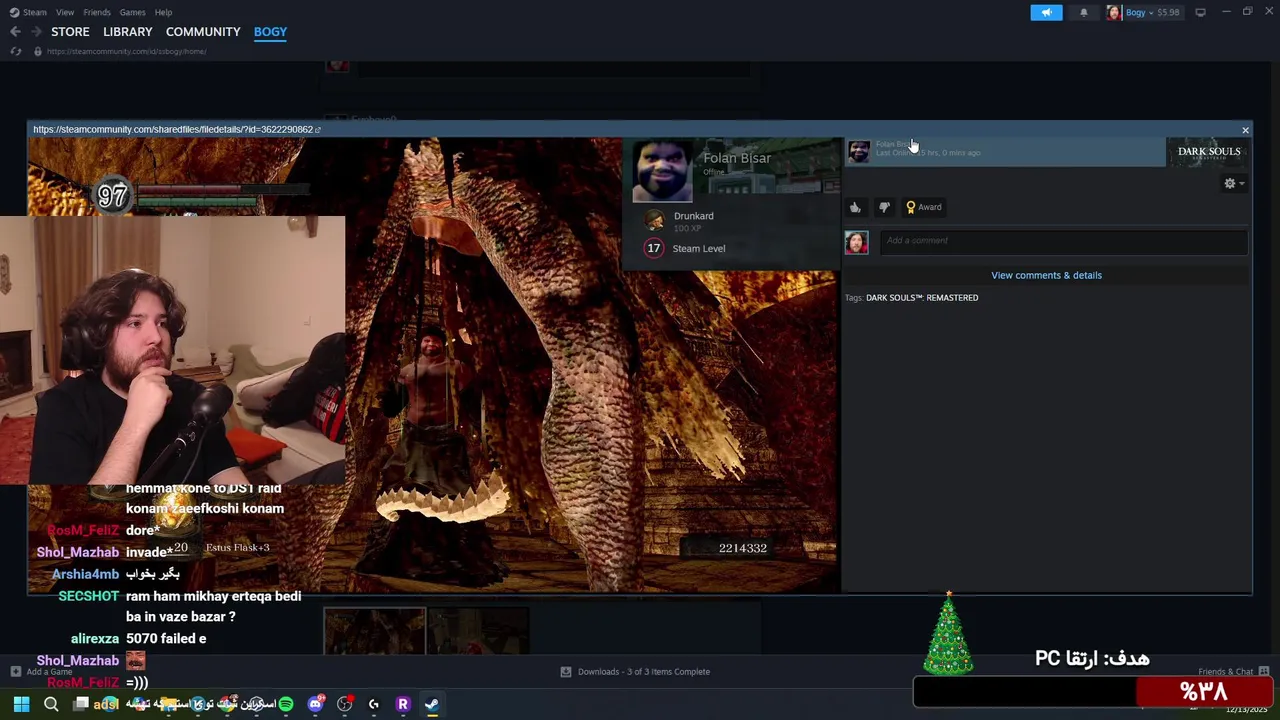Image resolution: width=1280 pixels, height=720 pixels.
Task: Click the steamcommunity.com address bar URL
Action: point(126,51)
